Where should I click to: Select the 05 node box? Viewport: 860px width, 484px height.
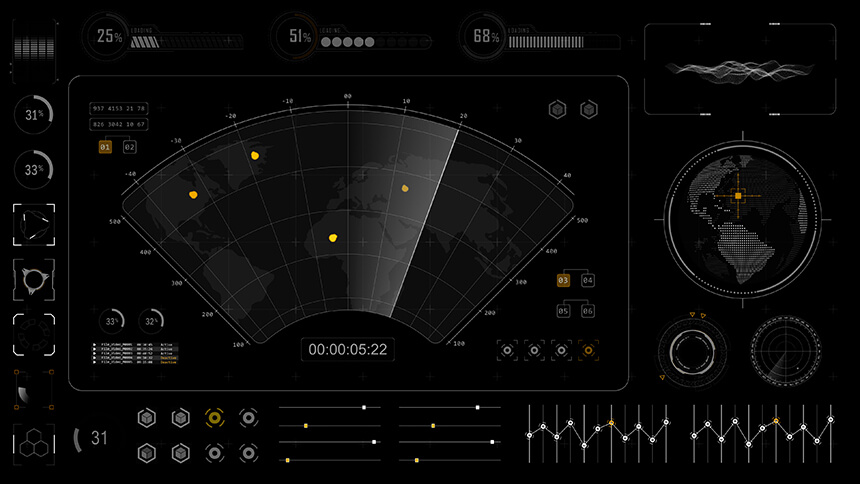click(563, 312)
